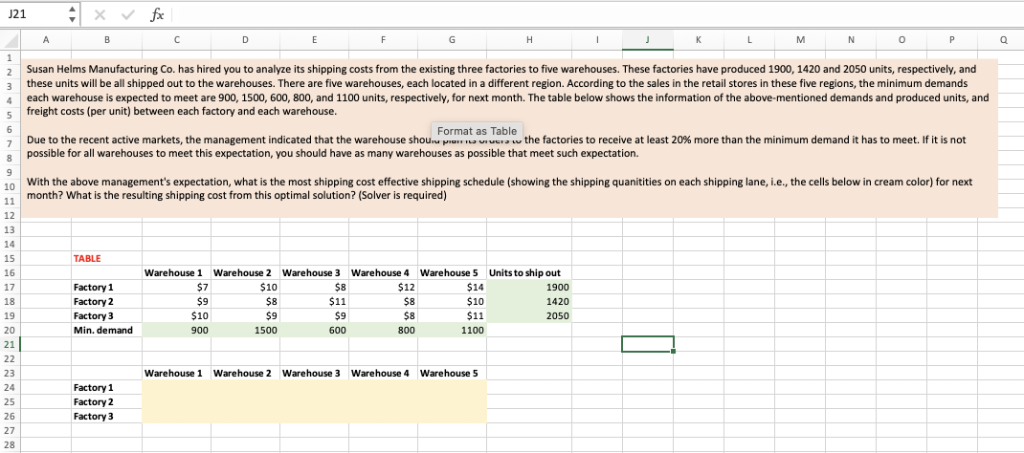This screenshot has width=1024, height=453.
Task: Click the Select All corner triangle
Action: point(11,40)
